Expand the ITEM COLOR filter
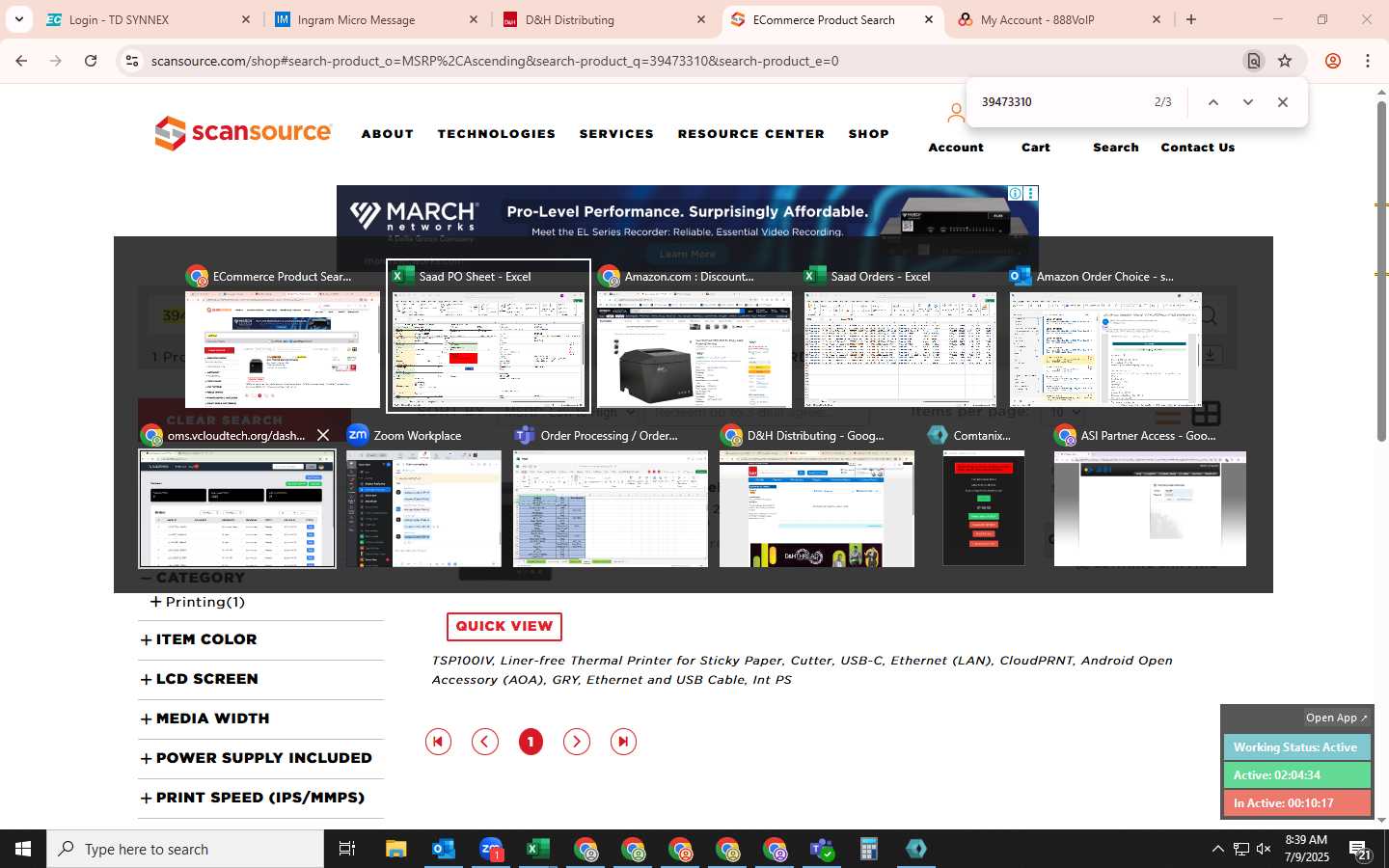 [x=199, y=639]
